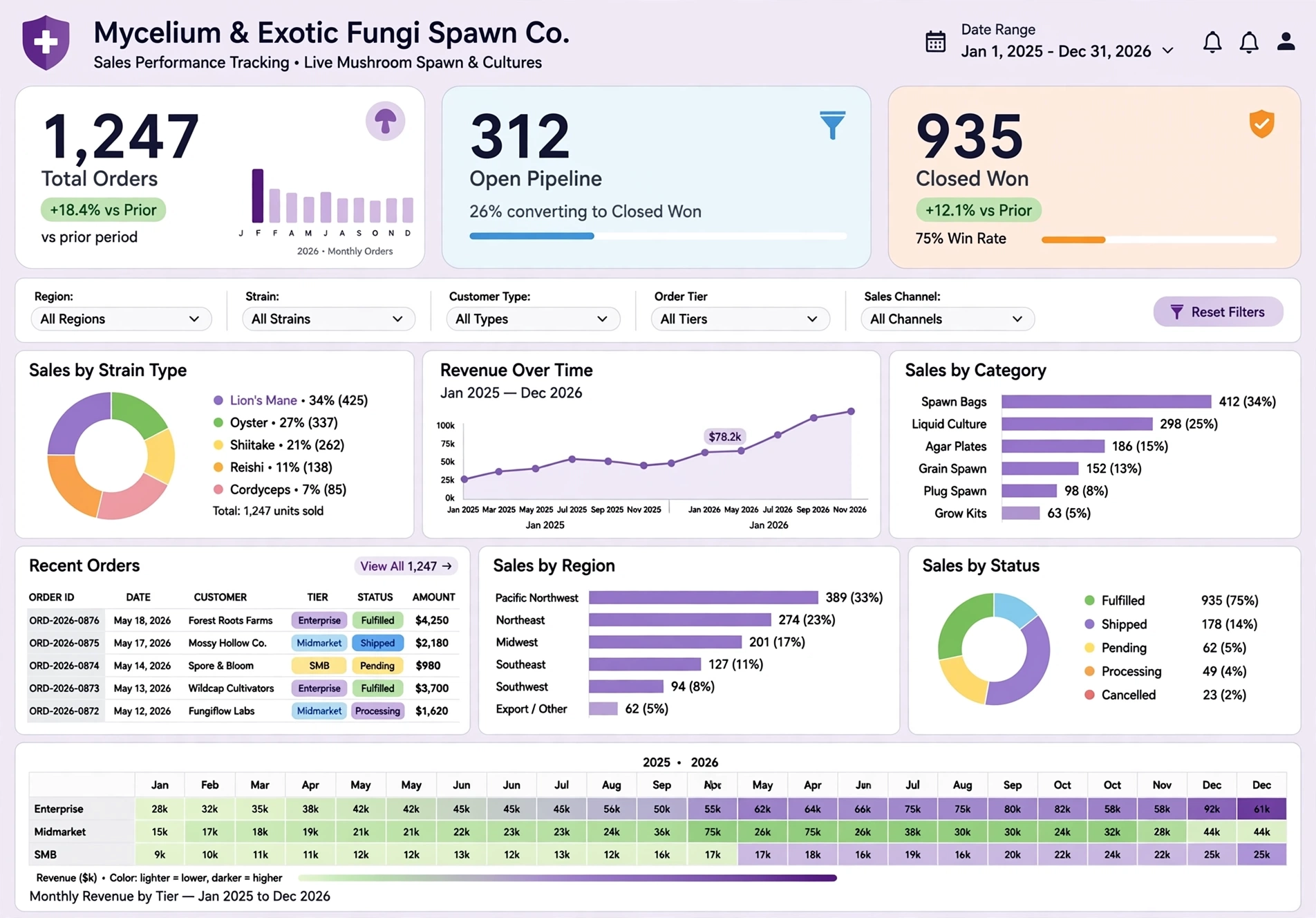Image resolution: width=1316 pixels, height=918 pixels.
Task: Click the SMB tier tag
Action: pos(319,666)
